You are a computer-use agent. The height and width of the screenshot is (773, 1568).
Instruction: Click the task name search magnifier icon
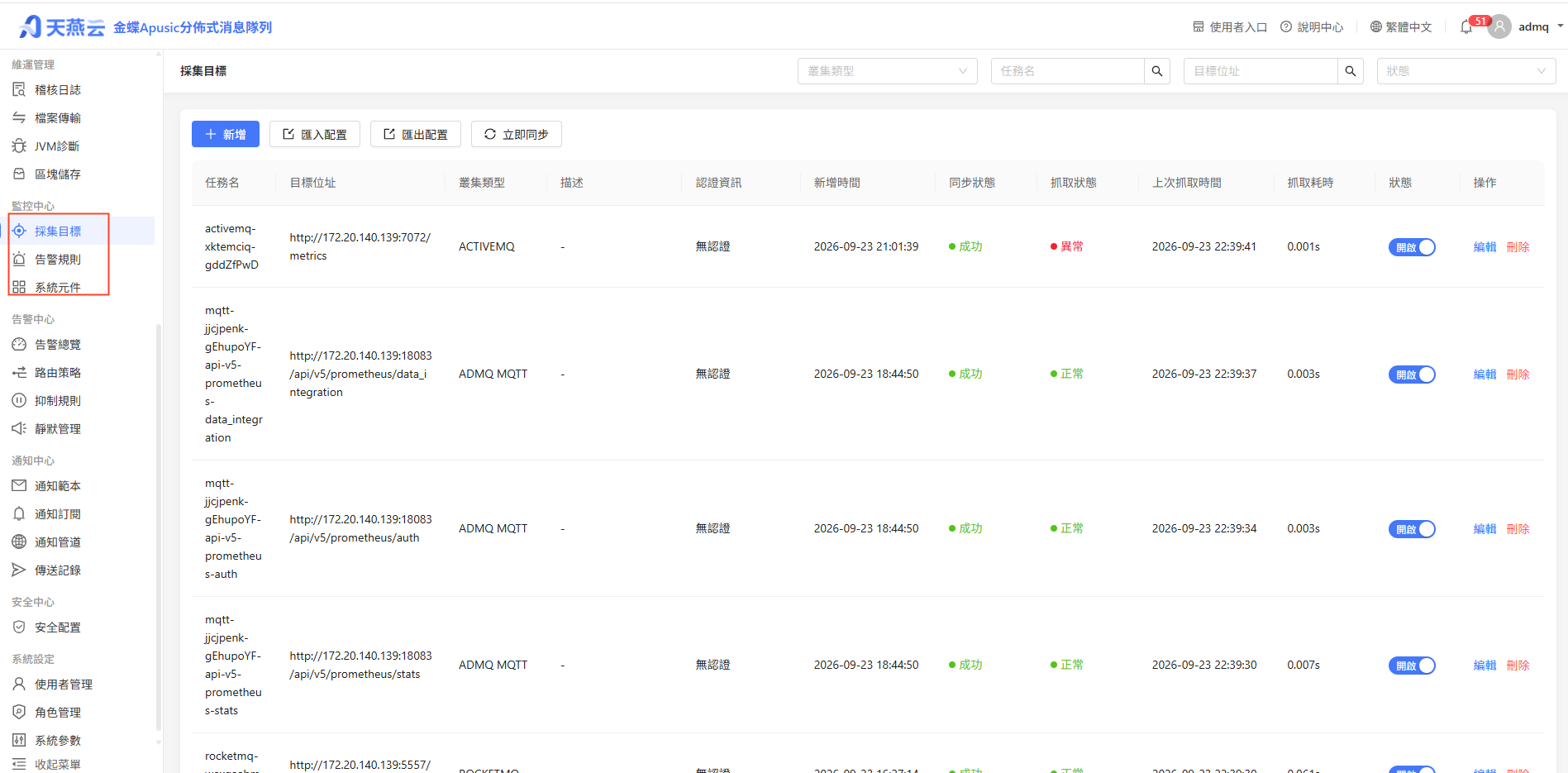(x=1157, y=71)
